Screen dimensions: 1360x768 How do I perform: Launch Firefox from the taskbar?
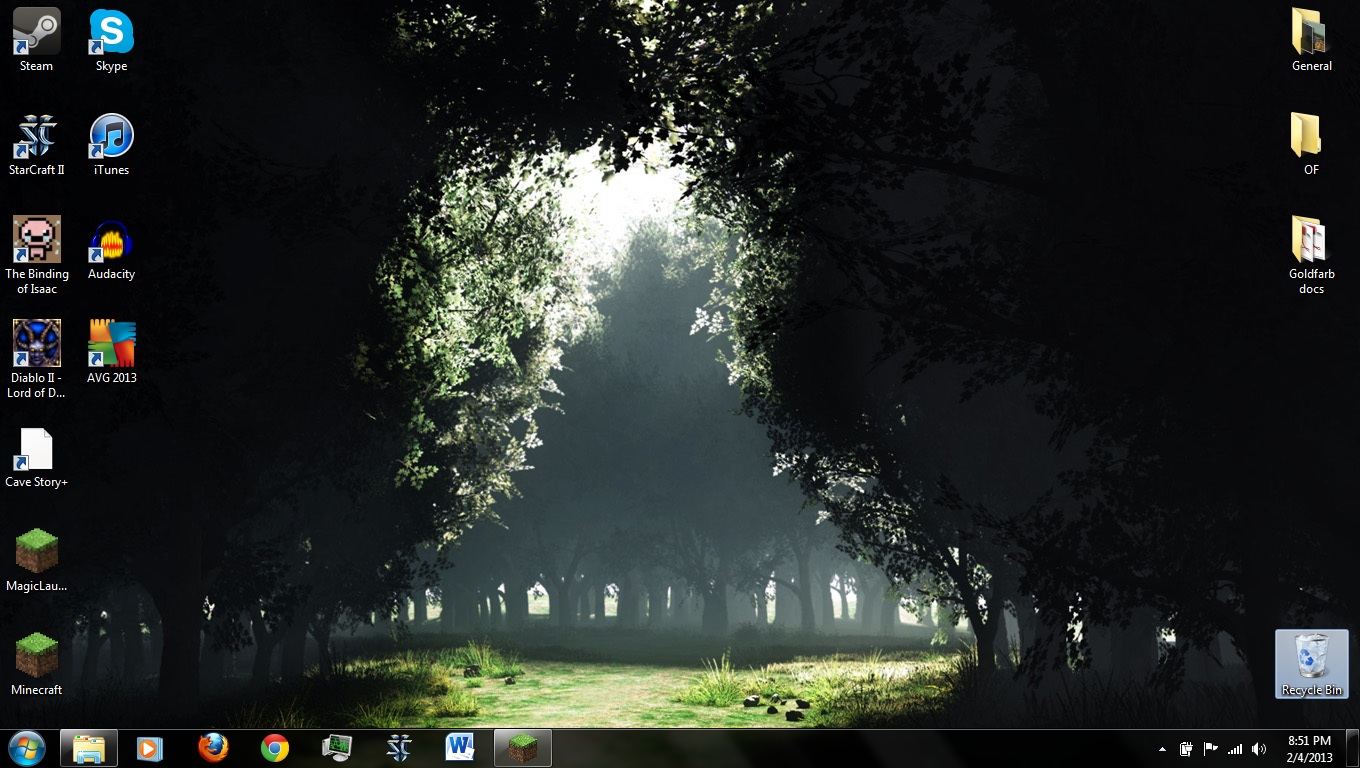click(x=213, y=748)
